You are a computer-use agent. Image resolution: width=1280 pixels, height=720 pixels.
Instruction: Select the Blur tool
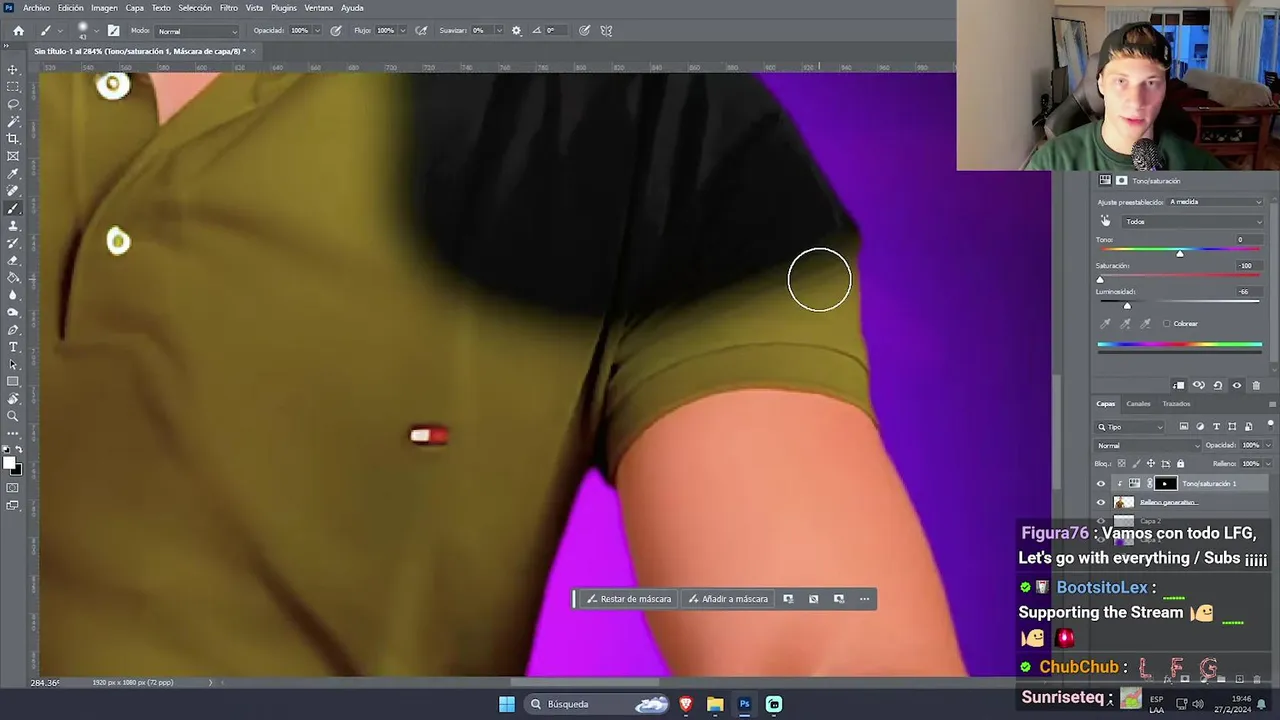[13, 295]
